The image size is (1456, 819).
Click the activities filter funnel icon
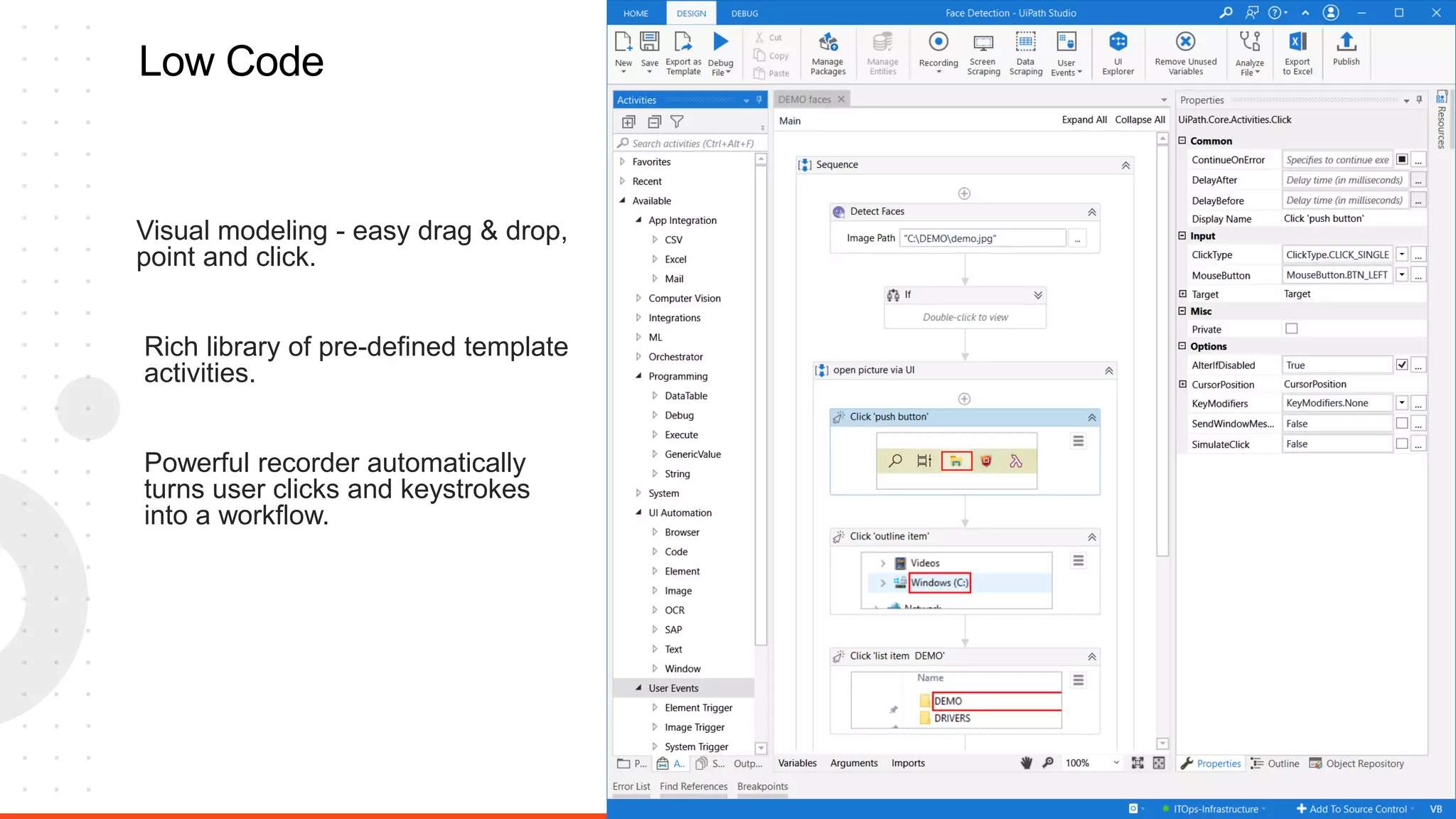677,122
